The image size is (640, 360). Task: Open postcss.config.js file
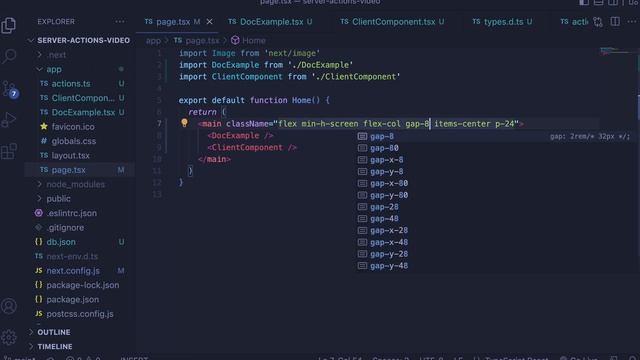click(x=80, y=314)
